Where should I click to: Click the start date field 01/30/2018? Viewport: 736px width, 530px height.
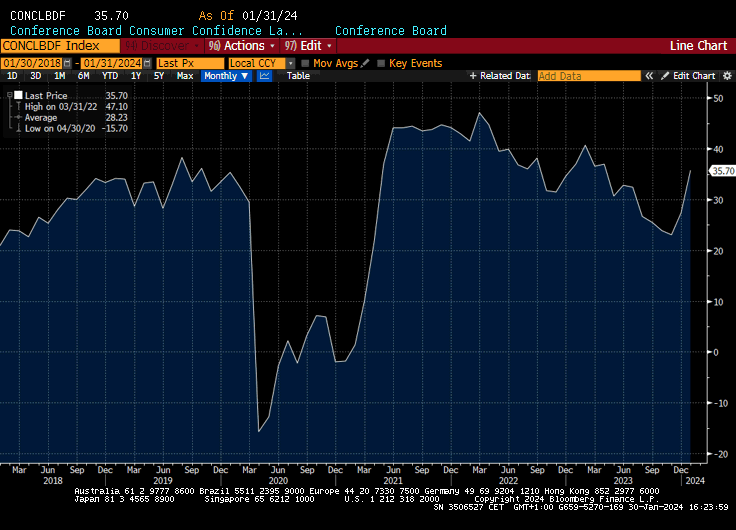tap(32, 63)
